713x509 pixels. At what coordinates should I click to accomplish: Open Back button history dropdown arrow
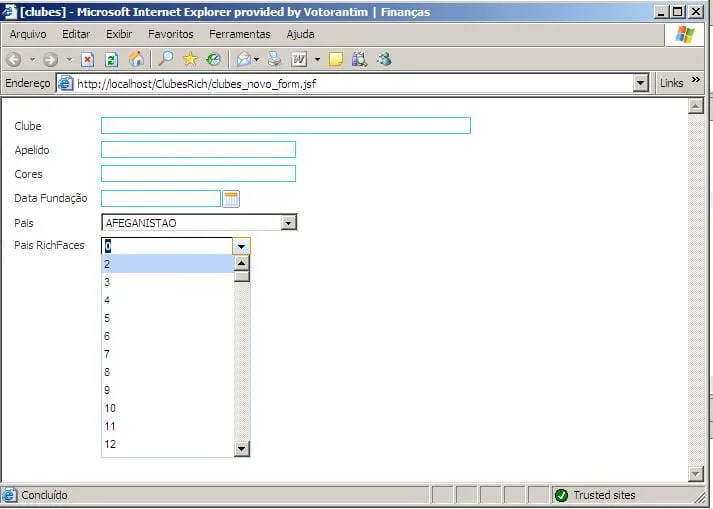coord(32,60)
